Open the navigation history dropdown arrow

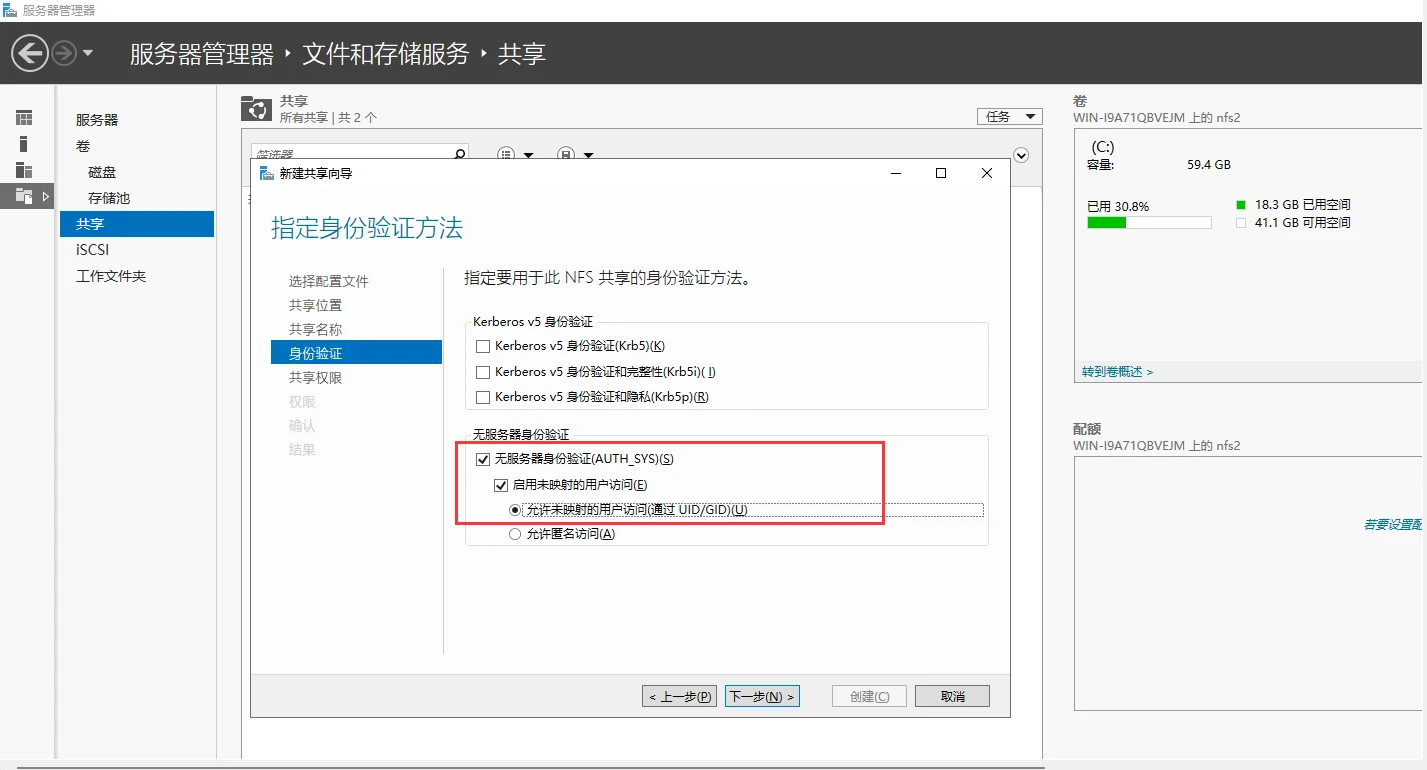click(88, 53)
